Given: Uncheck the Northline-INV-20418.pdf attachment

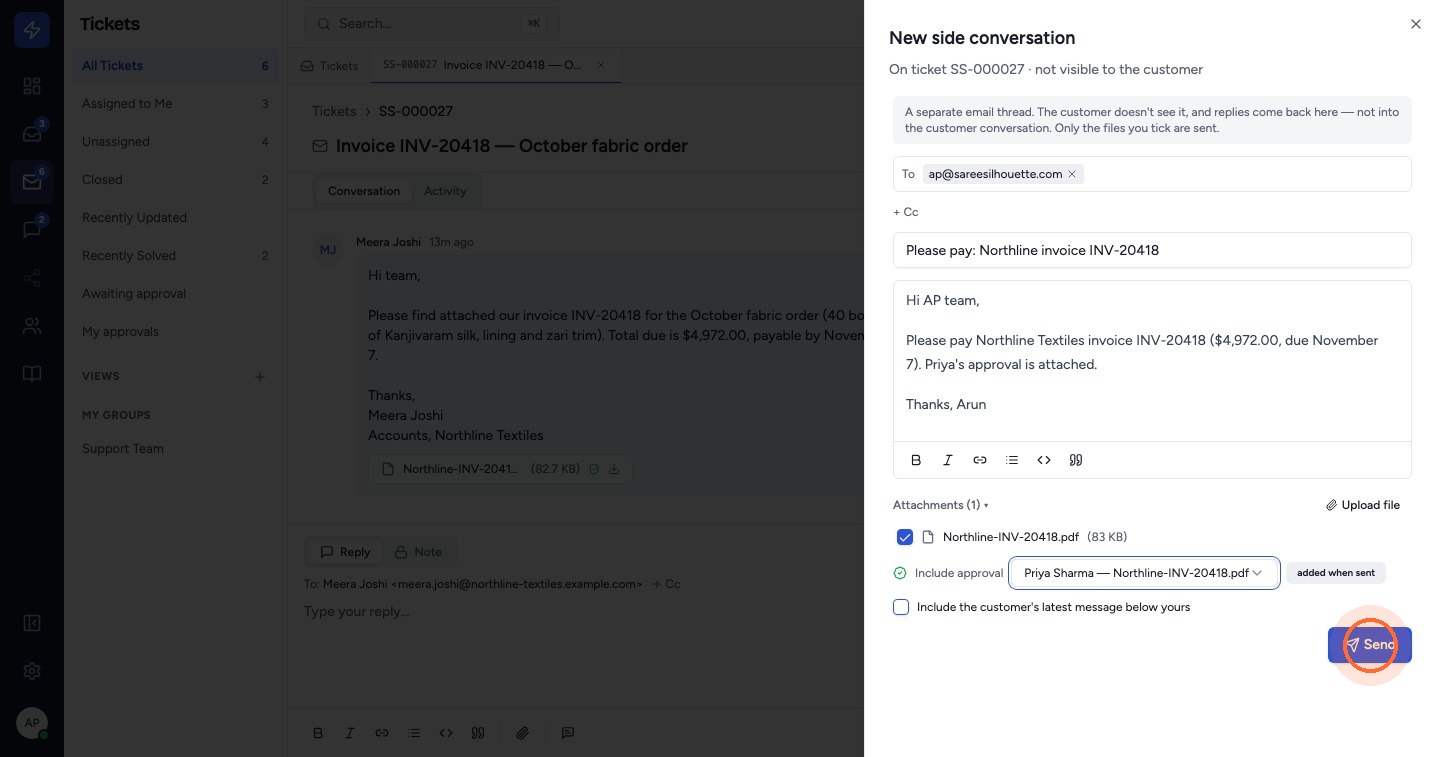Looking at the screenshot, I should [x=905, y=537].
